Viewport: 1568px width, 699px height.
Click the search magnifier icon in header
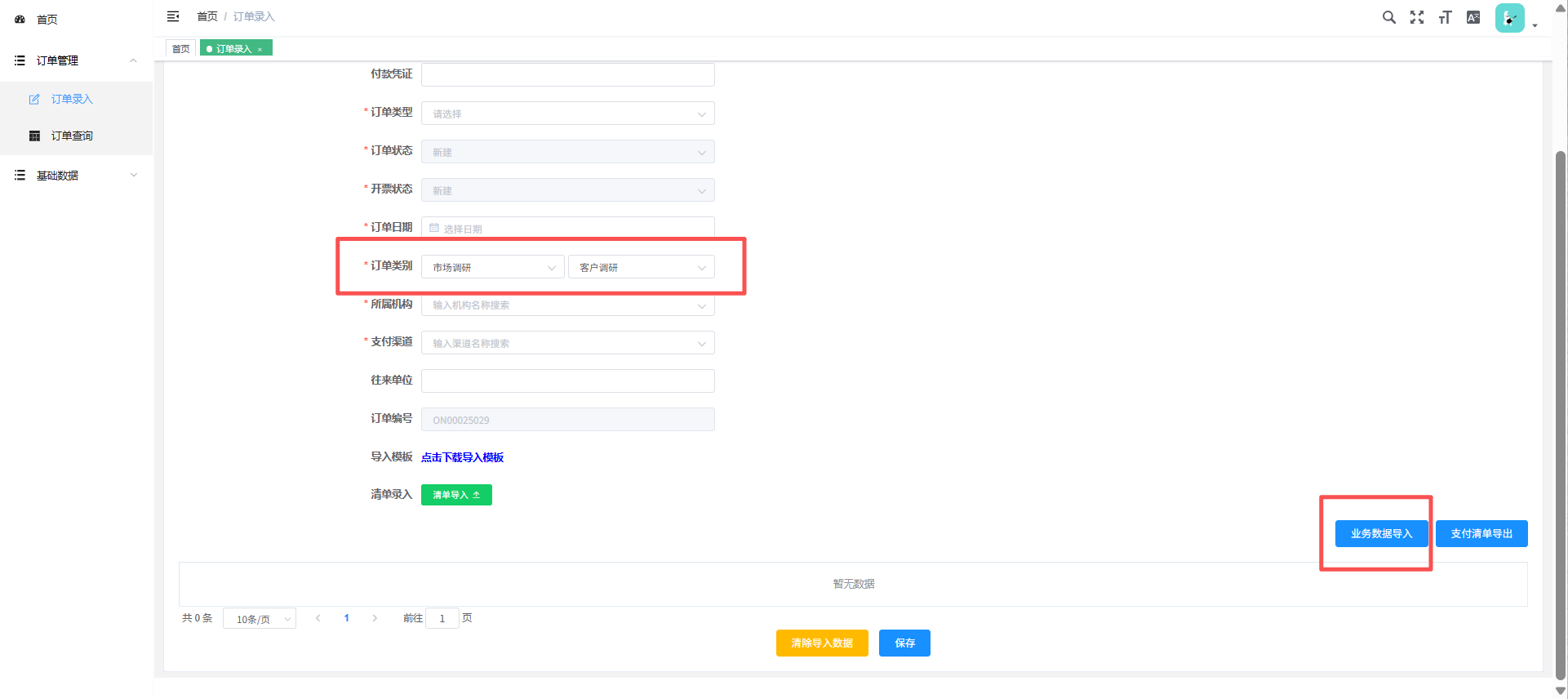pyautogui.click(x=1388, y=17)
